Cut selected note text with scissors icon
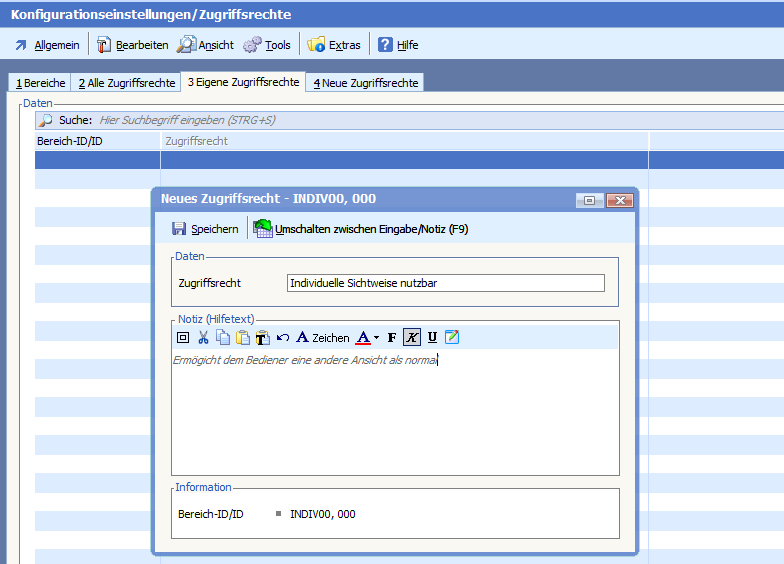Viewport: 784px width, 564px height. pos(203,338)
